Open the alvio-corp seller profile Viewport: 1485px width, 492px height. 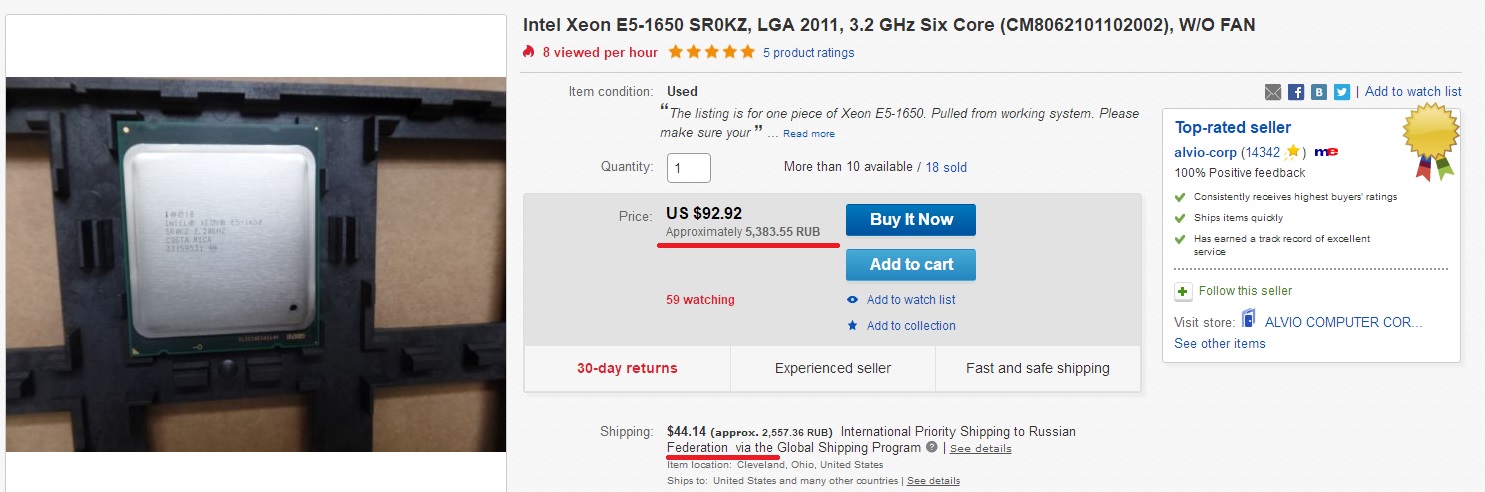tap(1205, 153)
